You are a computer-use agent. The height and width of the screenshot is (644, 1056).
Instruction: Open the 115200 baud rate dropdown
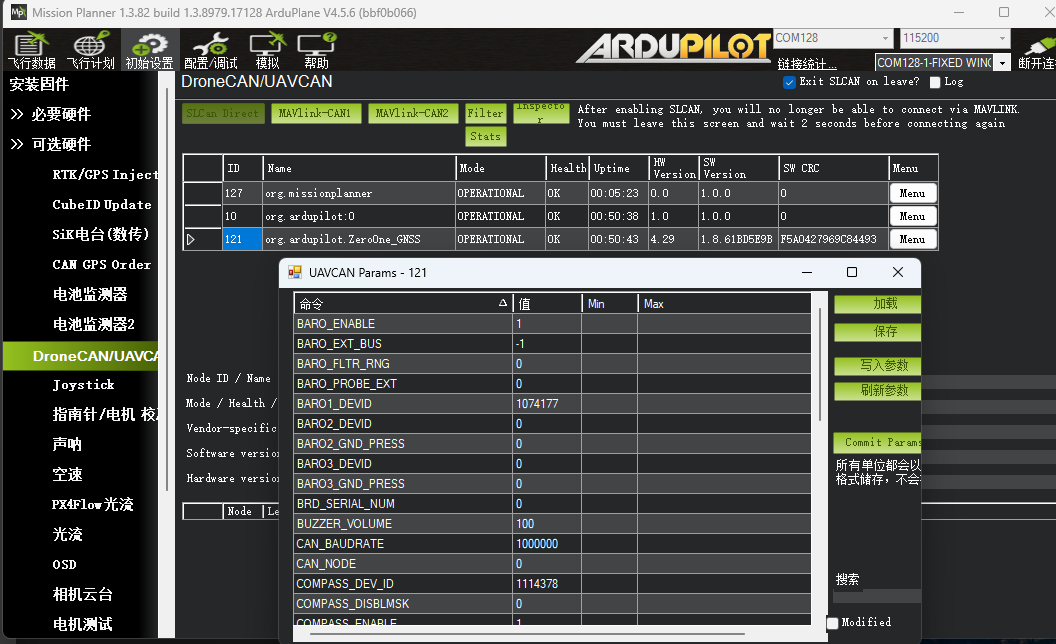click(x=1002, y=38)
